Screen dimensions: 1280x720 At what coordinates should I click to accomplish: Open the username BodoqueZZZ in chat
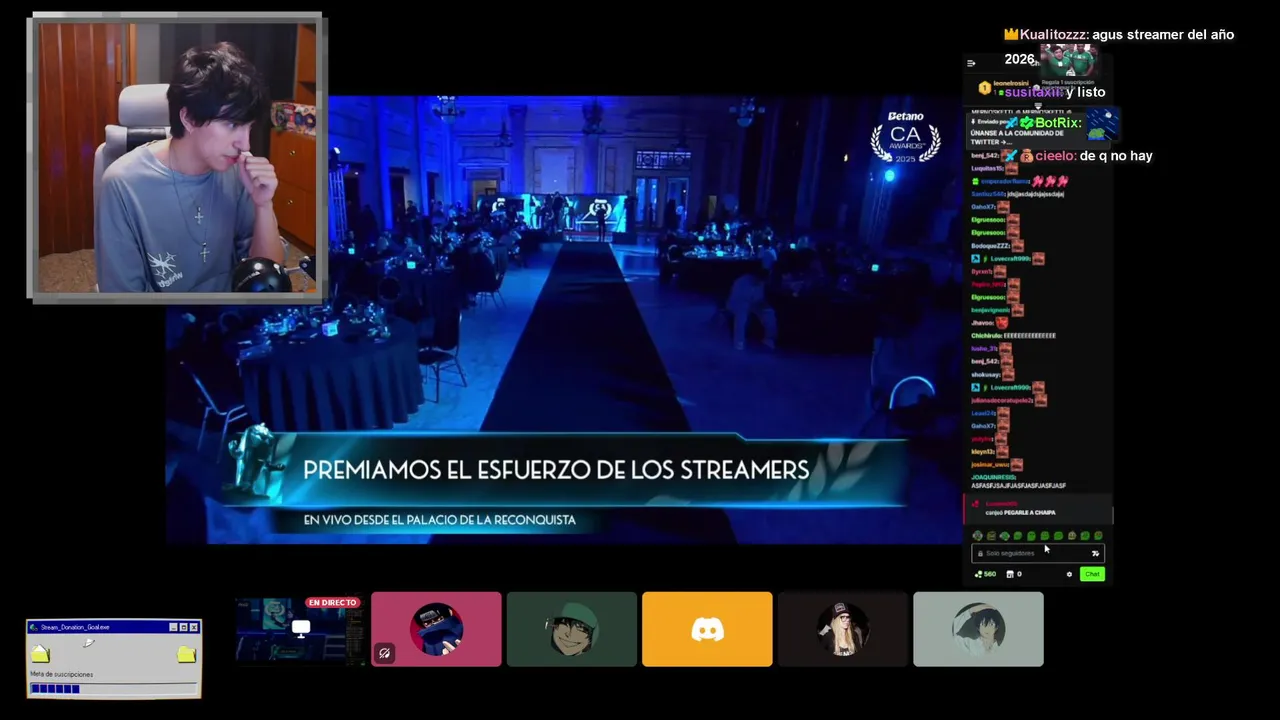click(990, 245)
